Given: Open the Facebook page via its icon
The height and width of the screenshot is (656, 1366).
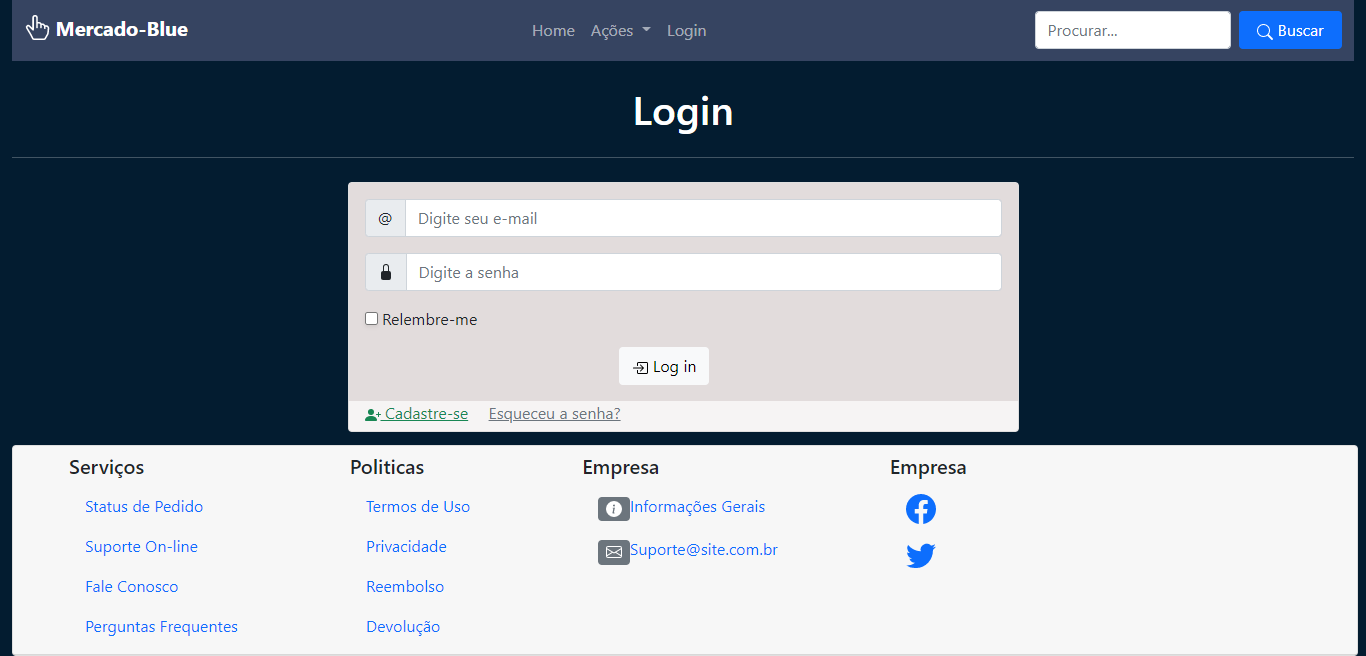Looking at the screenshot, I should 920,509.
